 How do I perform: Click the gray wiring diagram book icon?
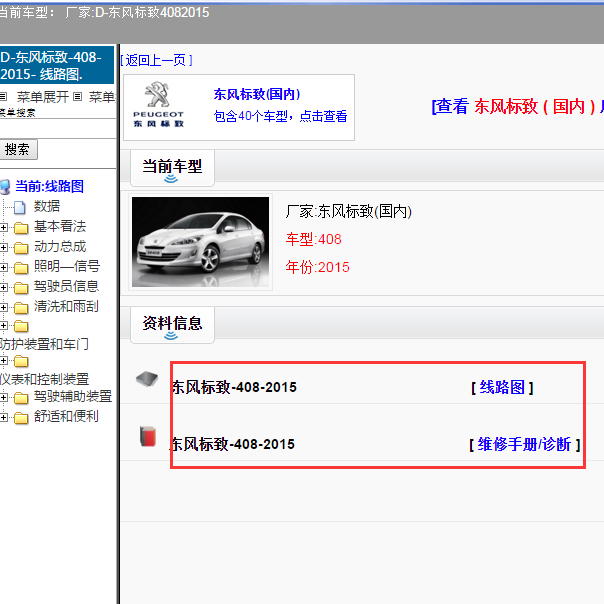[147, 379]
